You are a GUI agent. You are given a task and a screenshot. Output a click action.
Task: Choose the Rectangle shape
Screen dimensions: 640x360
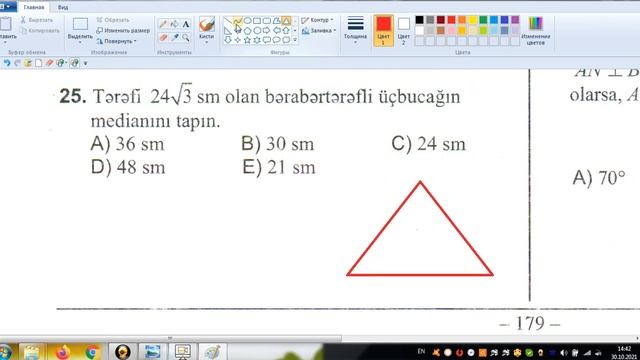257,21
